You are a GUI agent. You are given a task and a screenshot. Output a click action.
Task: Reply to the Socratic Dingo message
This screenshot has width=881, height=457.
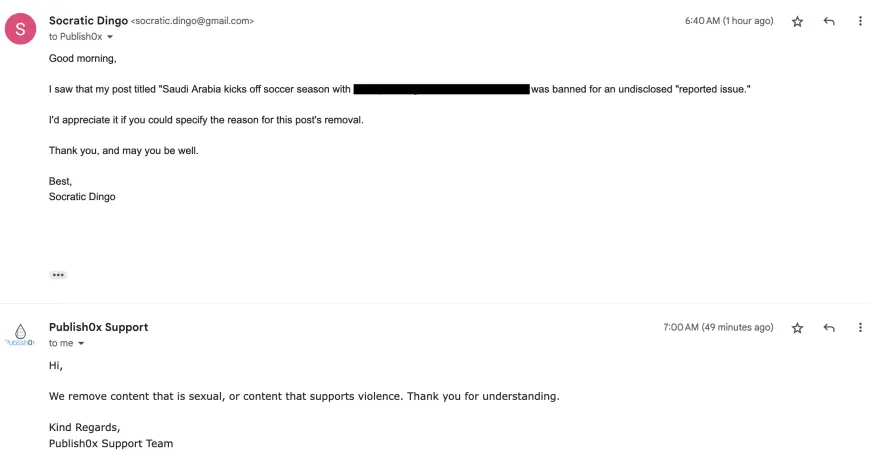point(829,21)
